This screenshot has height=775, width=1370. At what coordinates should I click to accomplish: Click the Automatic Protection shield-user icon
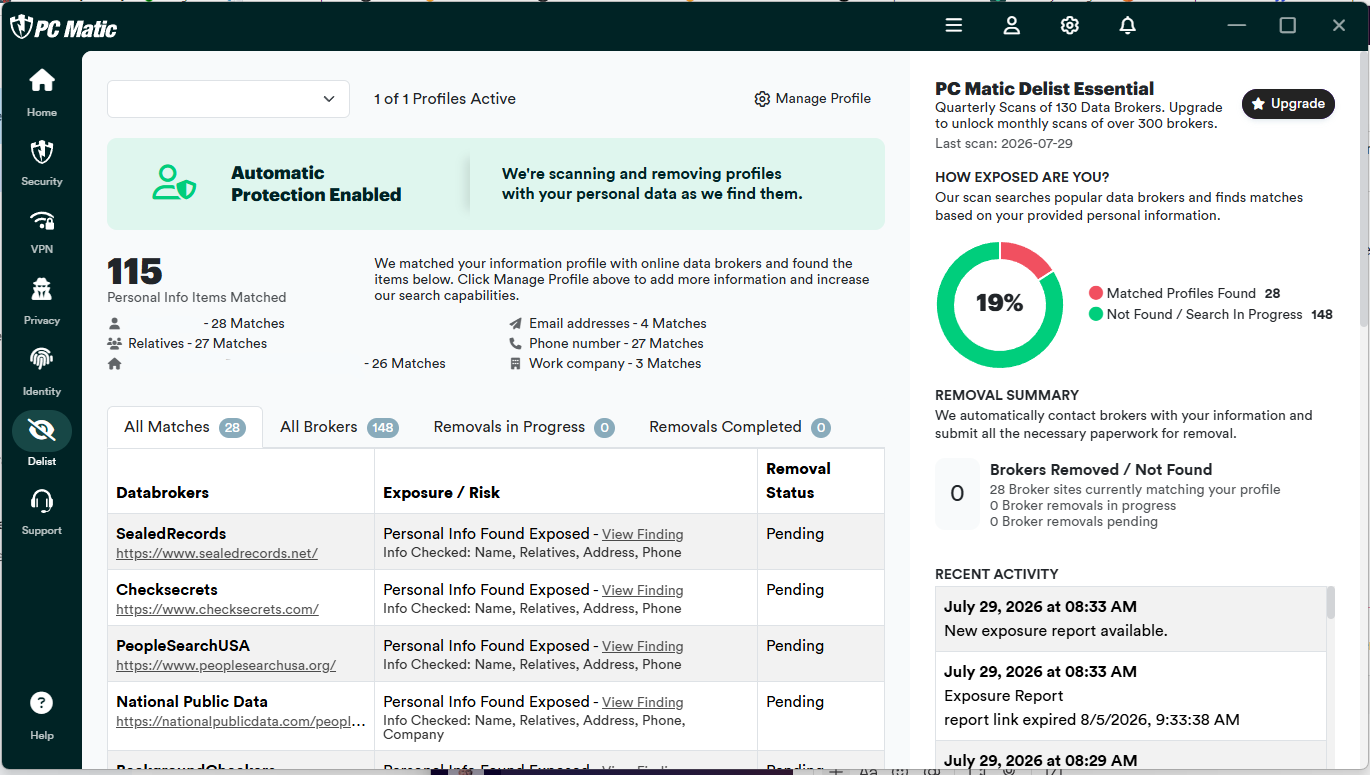pos(174,183)
